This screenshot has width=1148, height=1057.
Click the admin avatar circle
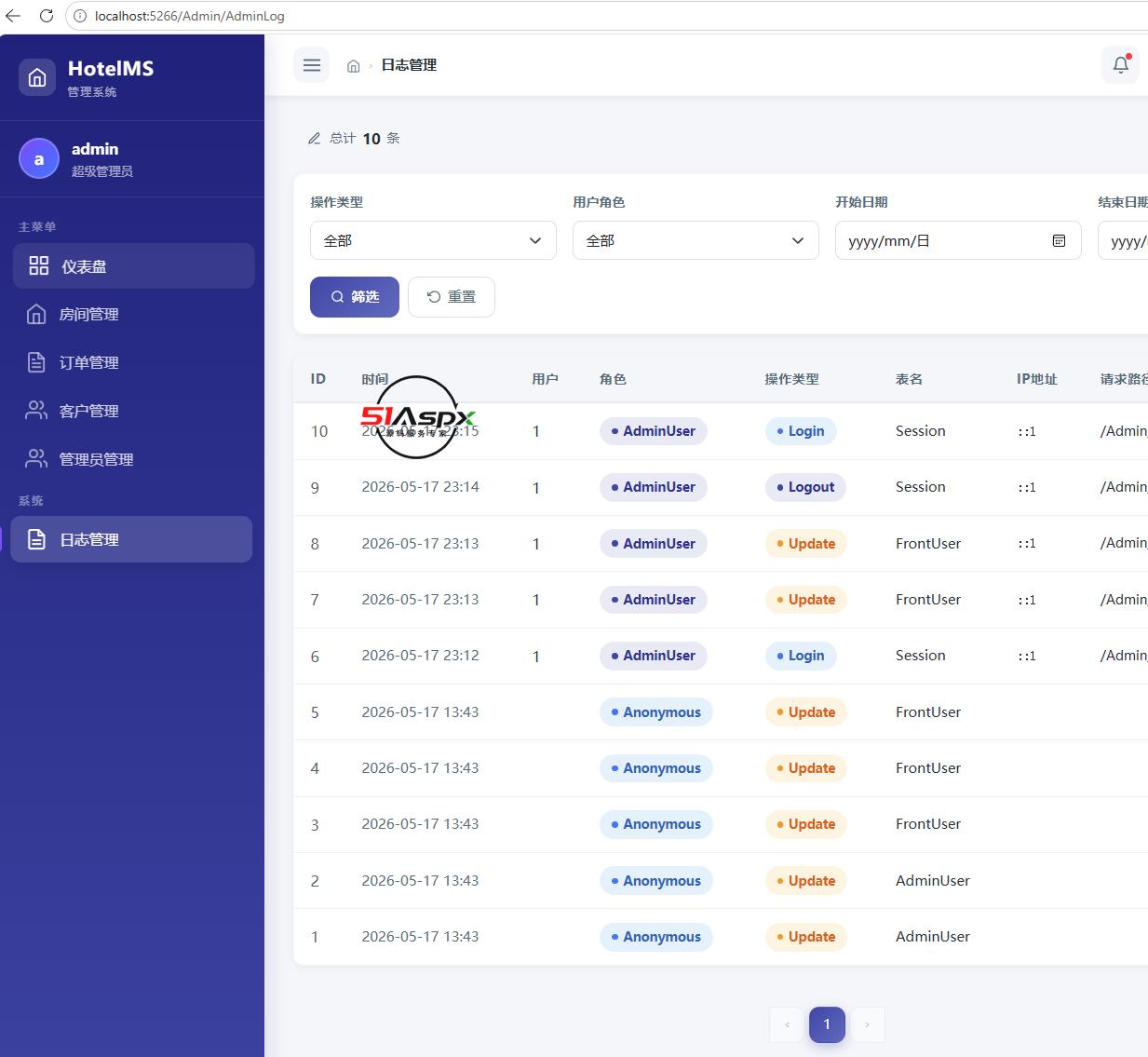click(39, 158)
